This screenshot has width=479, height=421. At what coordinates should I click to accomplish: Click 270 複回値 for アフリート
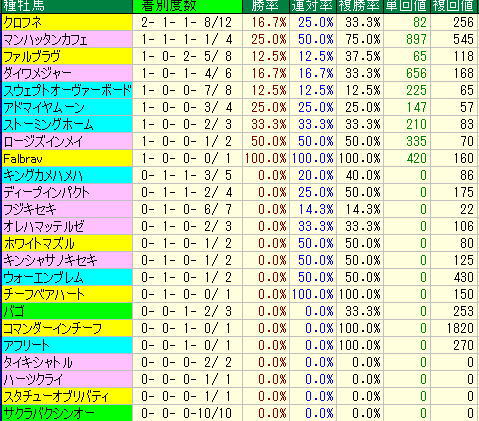tap(463, 345)
